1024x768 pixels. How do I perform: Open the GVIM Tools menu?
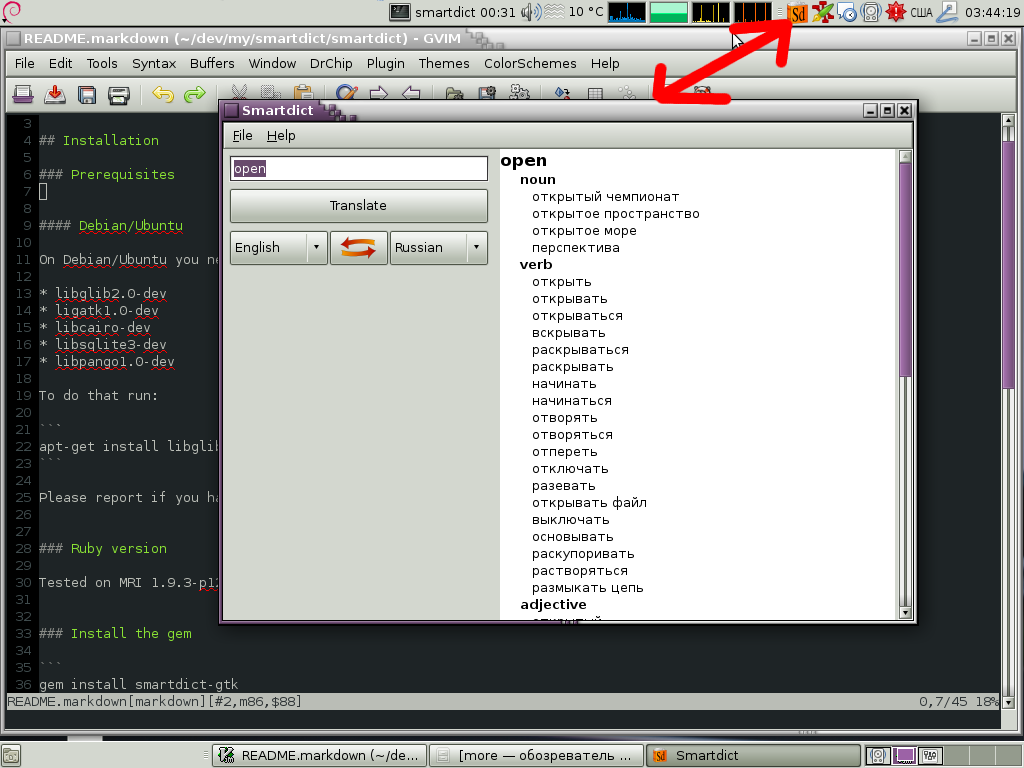point(102,63)
